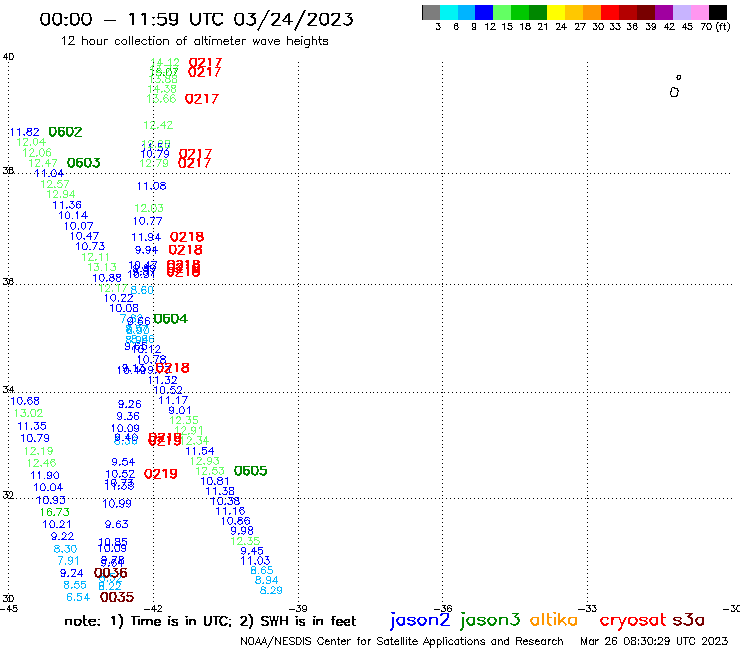This screenshot has width=740, height=650.
Task: Click the blue legend swatch above 12
Action: click(484, 12)
